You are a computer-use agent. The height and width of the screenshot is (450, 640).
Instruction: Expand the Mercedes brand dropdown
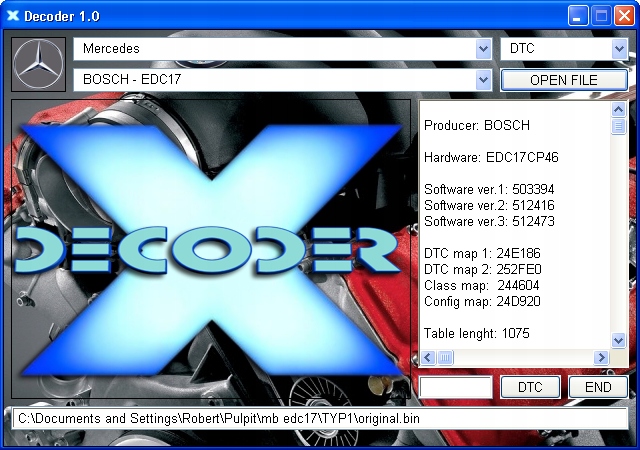[484, 49]
